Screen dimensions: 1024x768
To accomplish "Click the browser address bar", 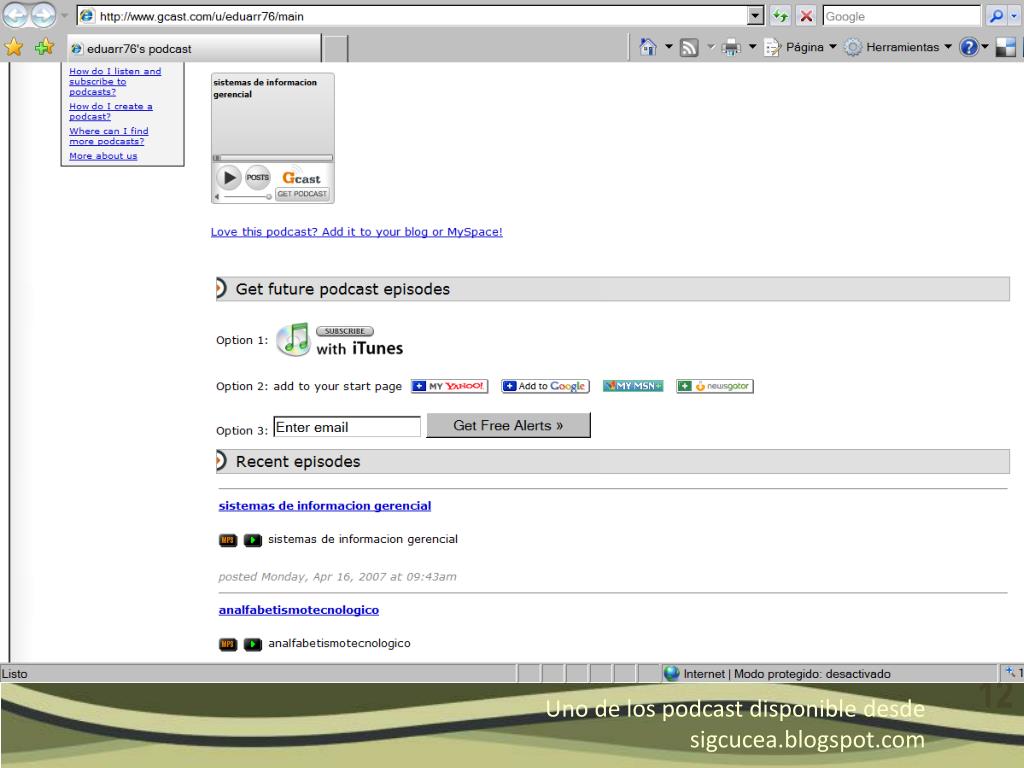I will [413, 16].
